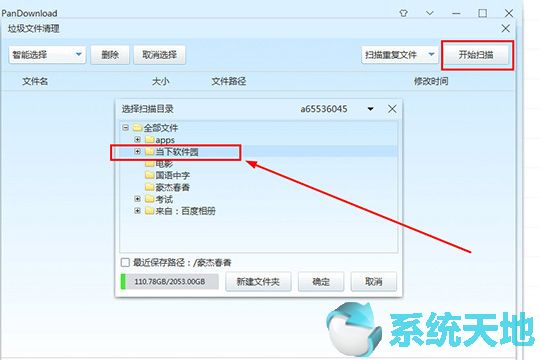Sort by 文件名 column header
Viewport: 540px width, 360px height.
(x=35, y=81)
